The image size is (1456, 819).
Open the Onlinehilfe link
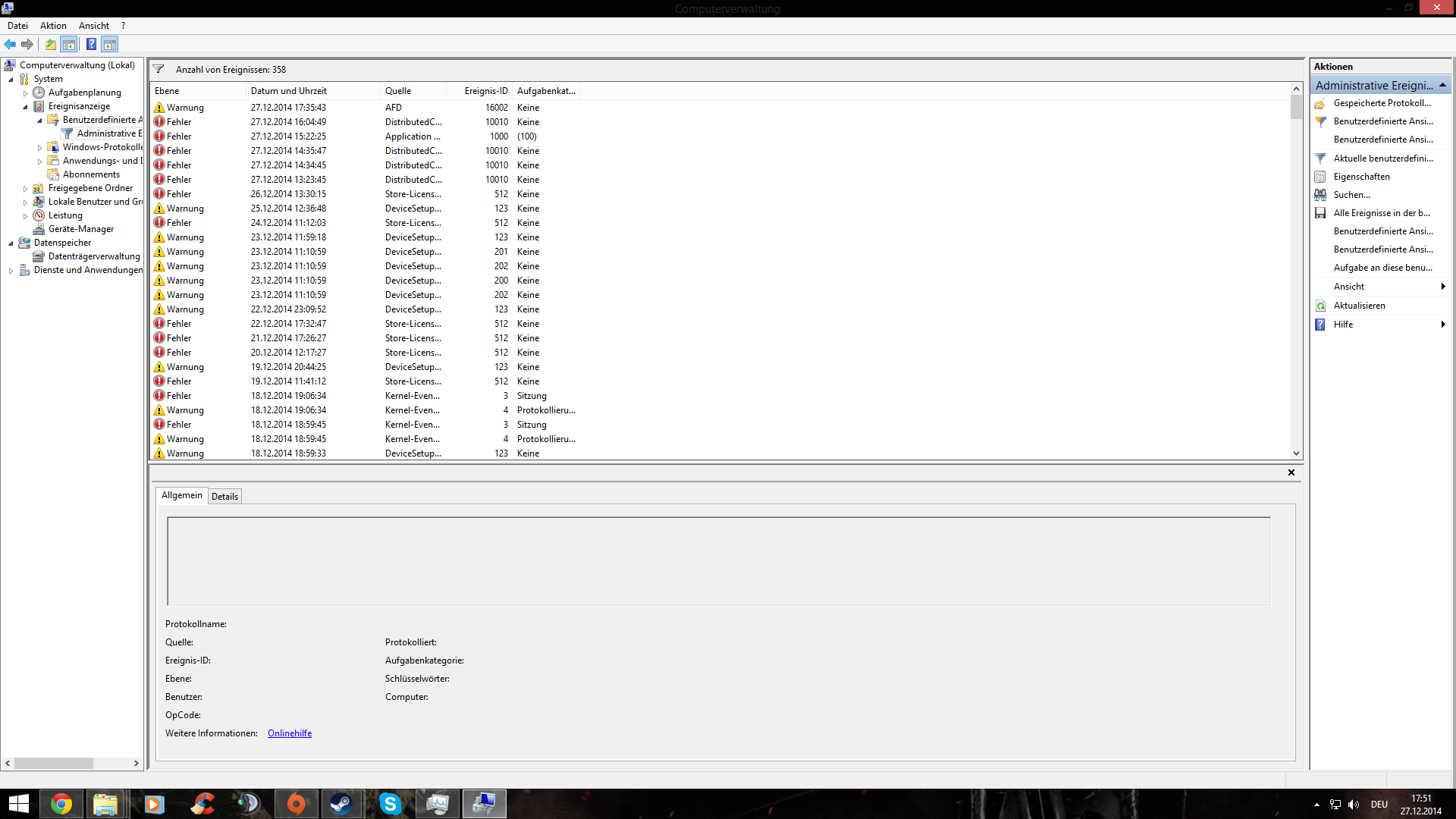coord(290,733)
